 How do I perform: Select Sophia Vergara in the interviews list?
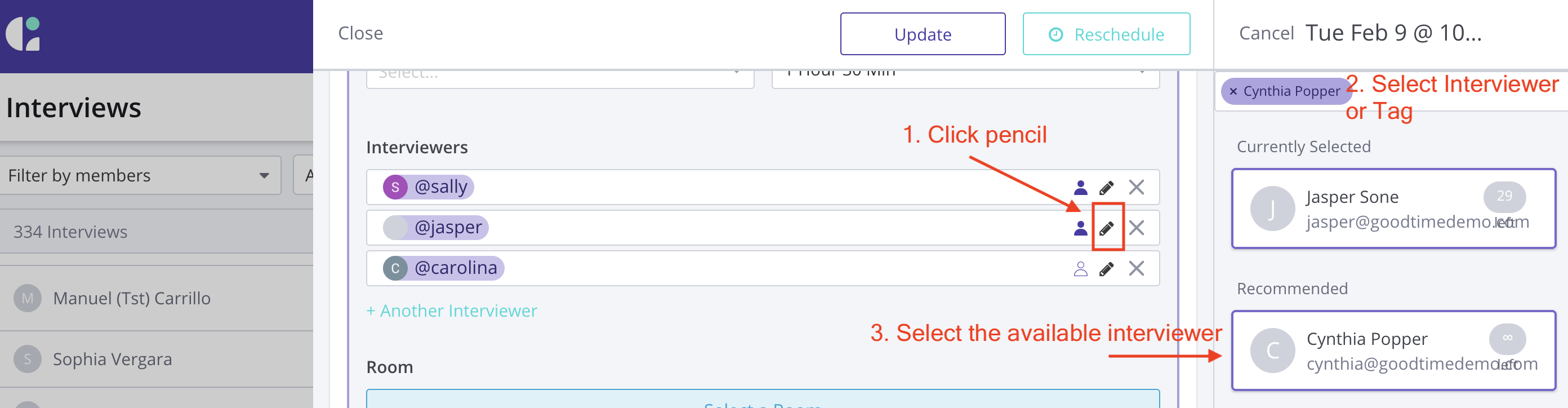[113, 360]
